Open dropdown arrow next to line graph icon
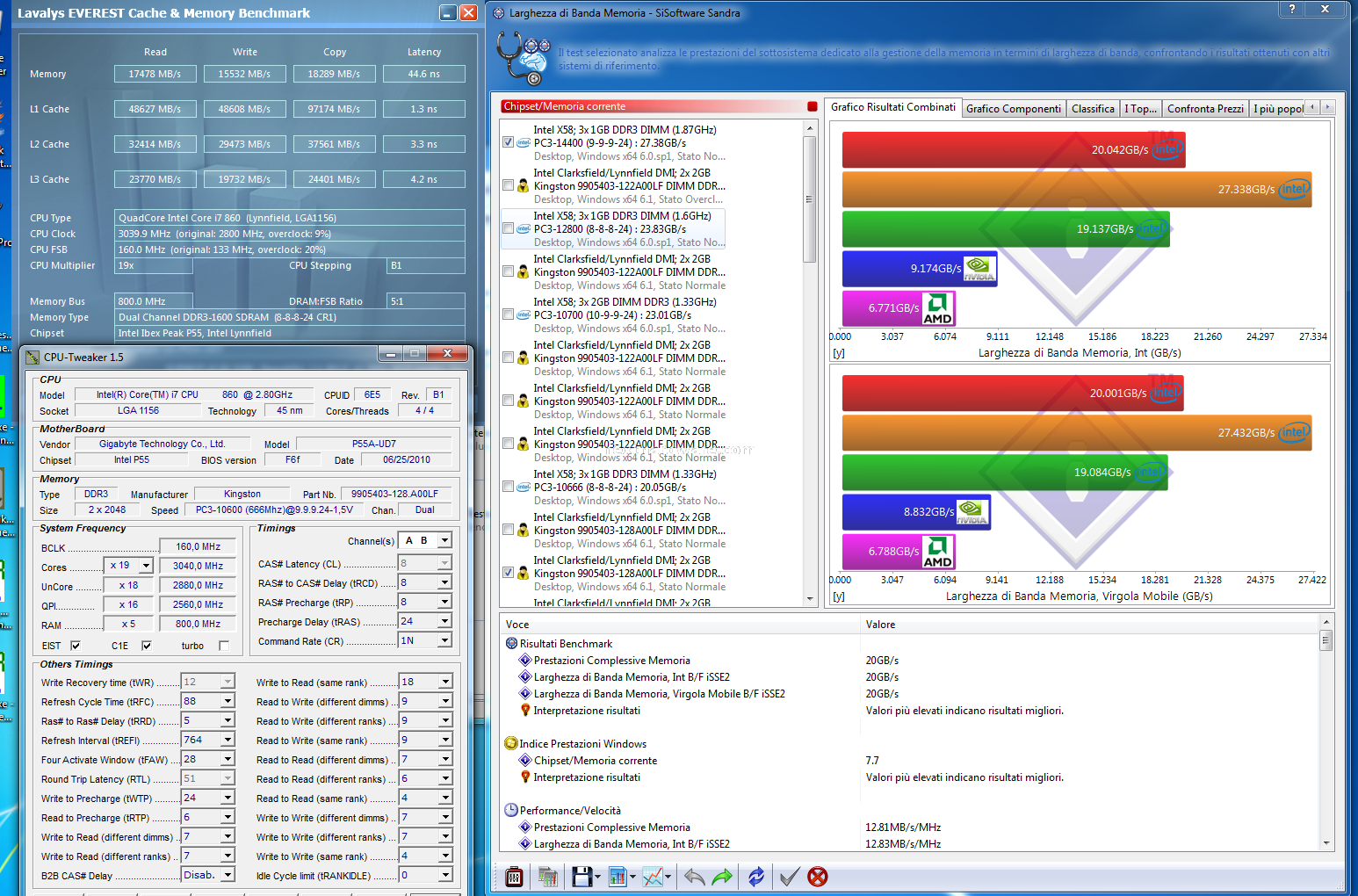This screenshot has height=896, width=1358. click(668, 877)
